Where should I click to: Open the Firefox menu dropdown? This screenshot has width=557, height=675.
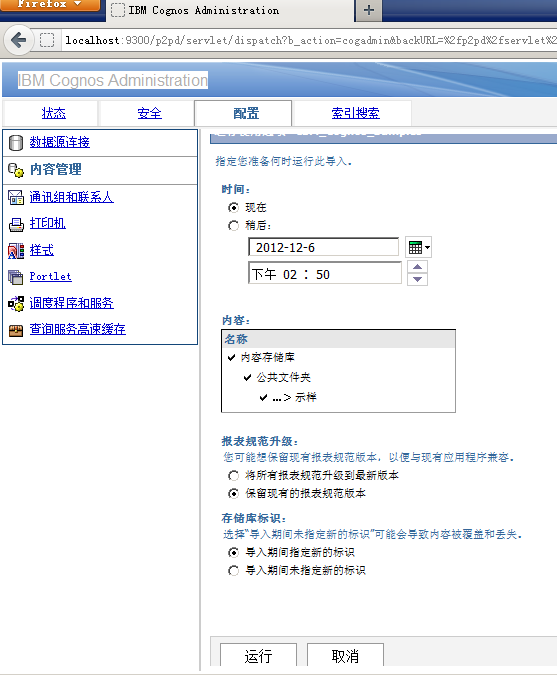[x=49, y=4]
